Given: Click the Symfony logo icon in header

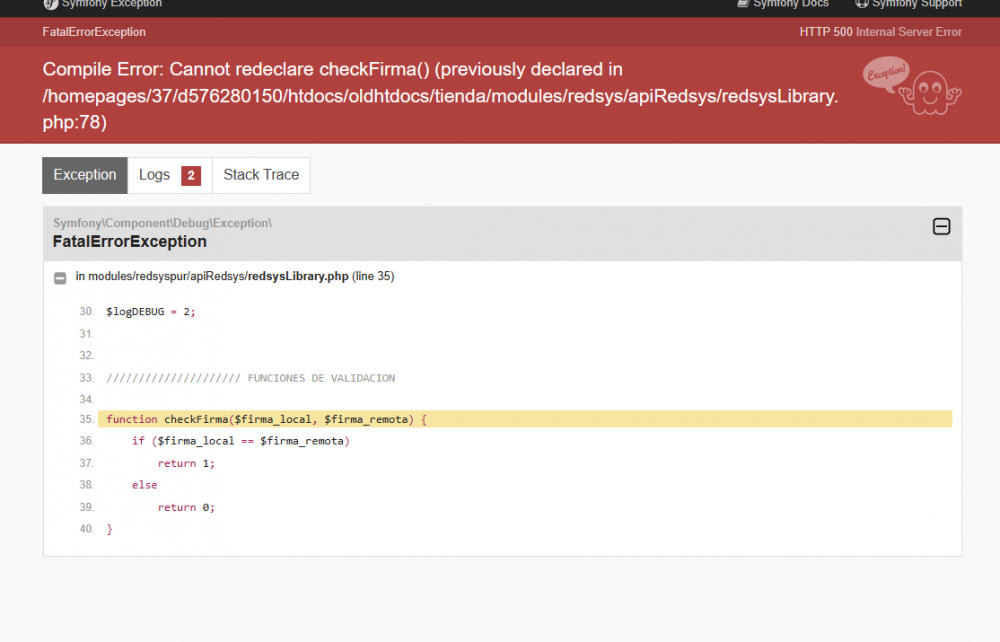Looking at the screenshot, I should [x=50, y=4].
